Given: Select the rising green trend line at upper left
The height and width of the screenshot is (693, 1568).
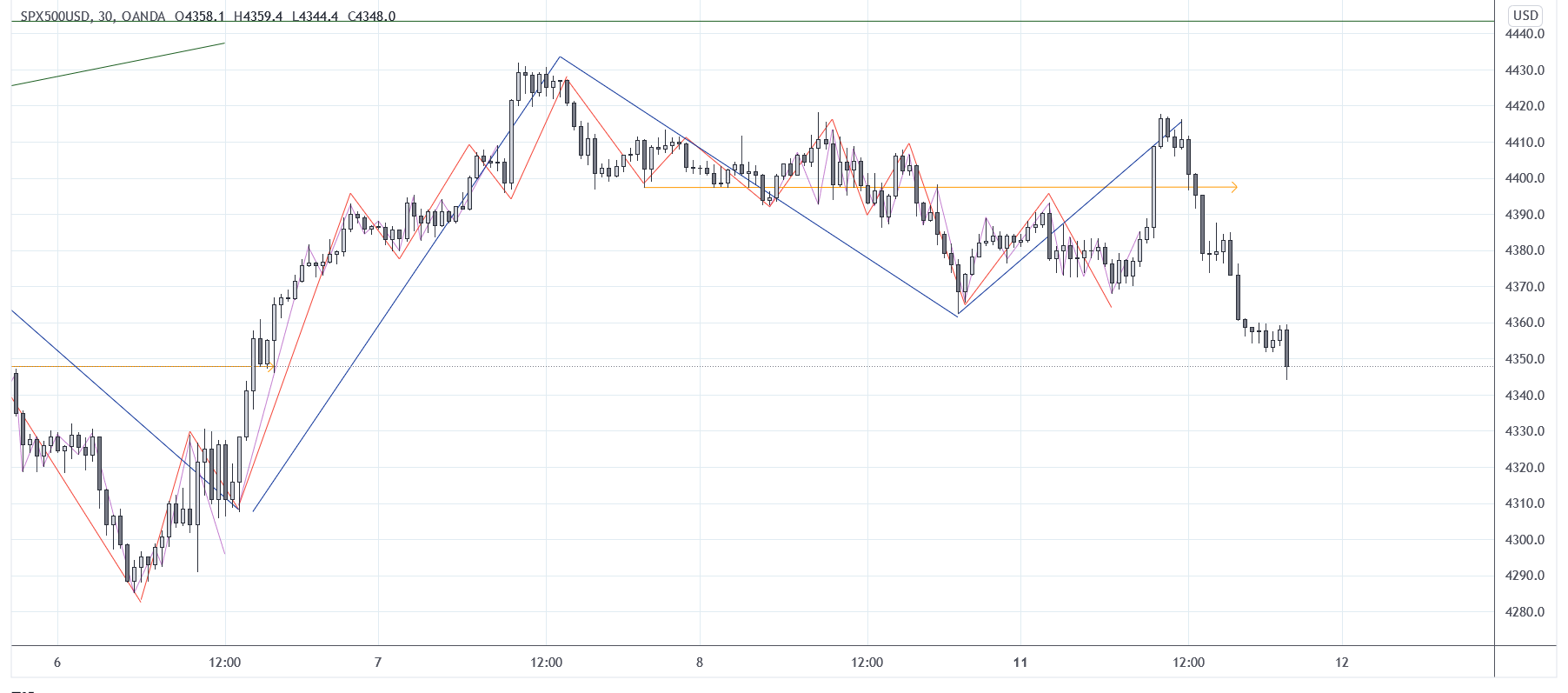Looking at the screenshot, I should point(118,64).
